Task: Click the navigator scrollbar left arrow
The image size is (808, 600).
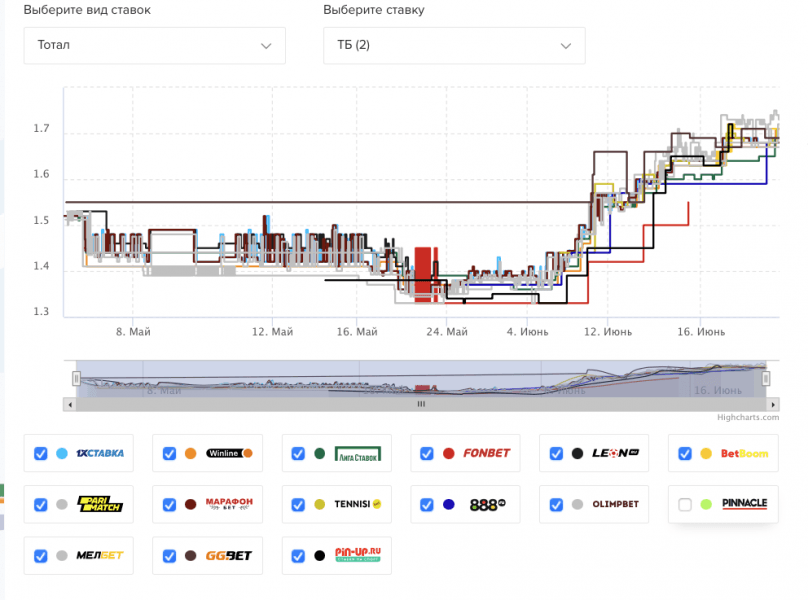Action: pyautogui.click(x=69, y=404)
